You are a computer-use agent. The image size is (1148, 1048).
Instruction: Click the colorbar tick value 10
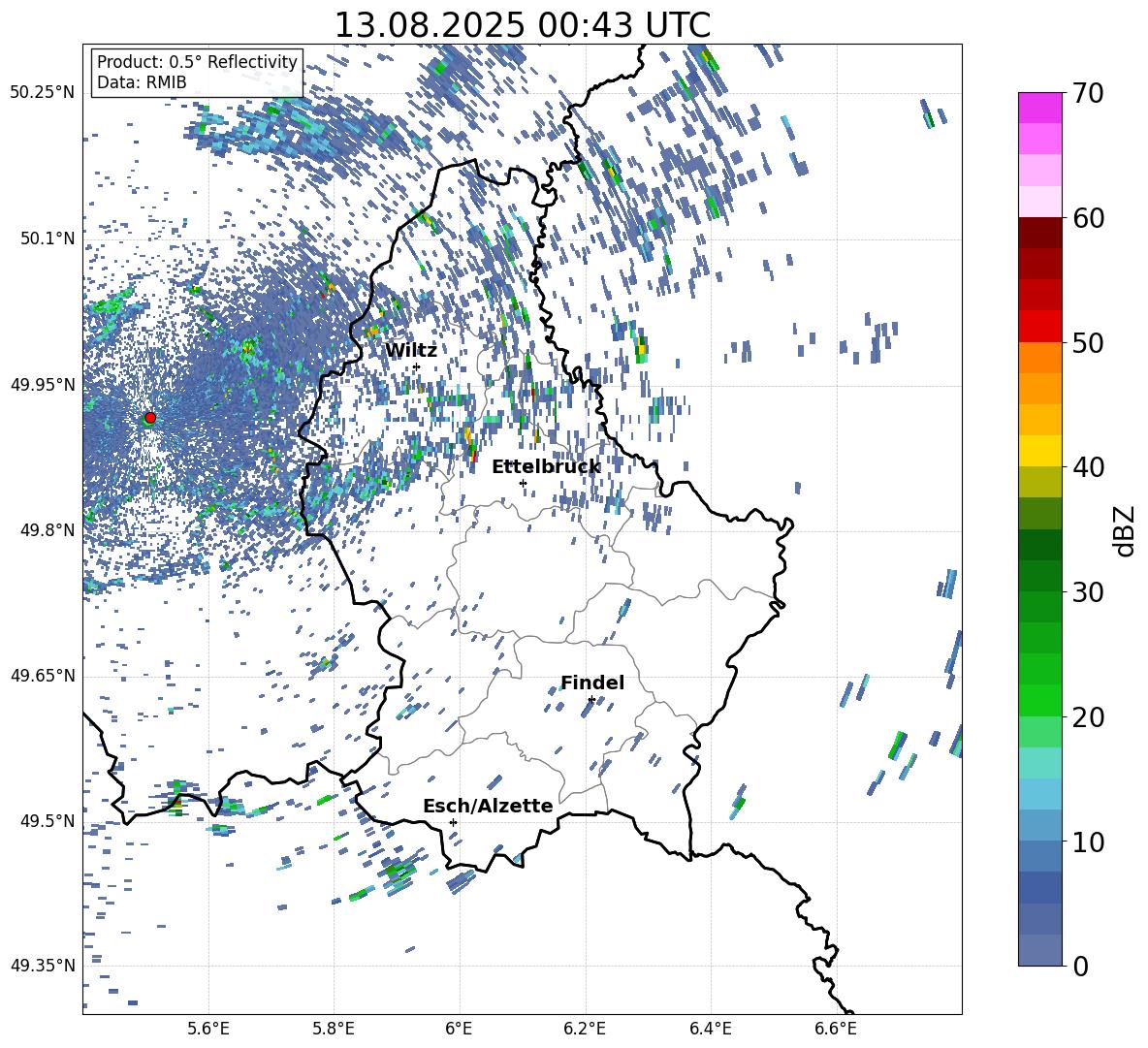tap(1088, 842)
